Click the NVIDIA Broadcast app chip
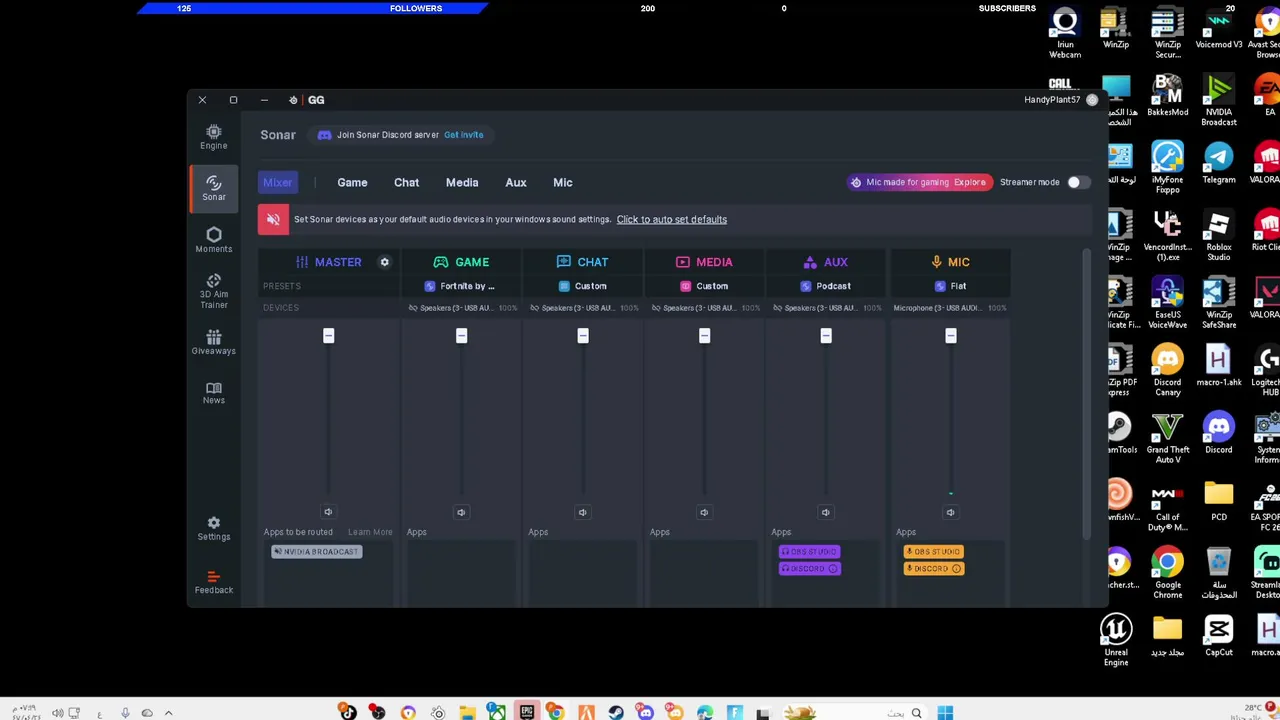1280x720 pixels. pyautogui.click(x=316, y=552)
